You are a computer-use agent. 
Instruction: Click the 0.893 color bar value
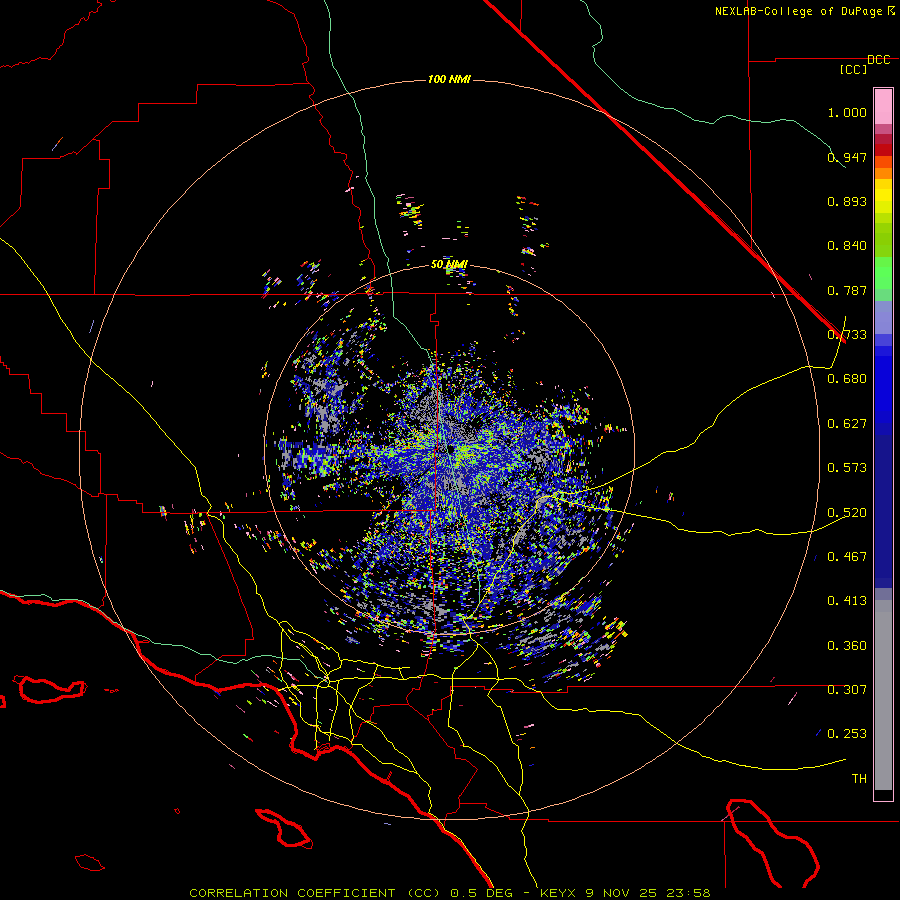[847, 201]
